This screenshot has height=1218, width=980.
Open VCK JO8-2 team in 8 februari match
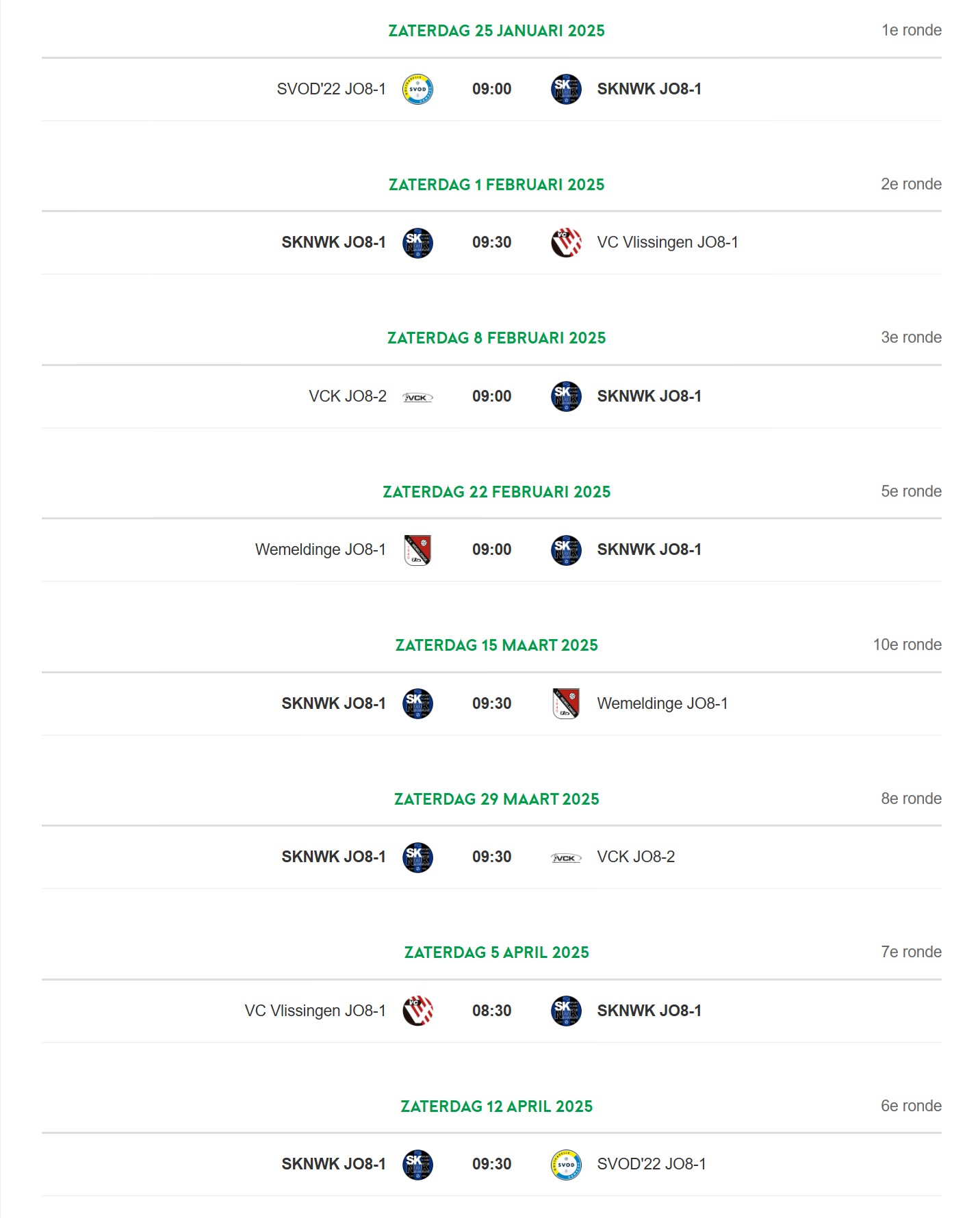[x=348, y=396]
